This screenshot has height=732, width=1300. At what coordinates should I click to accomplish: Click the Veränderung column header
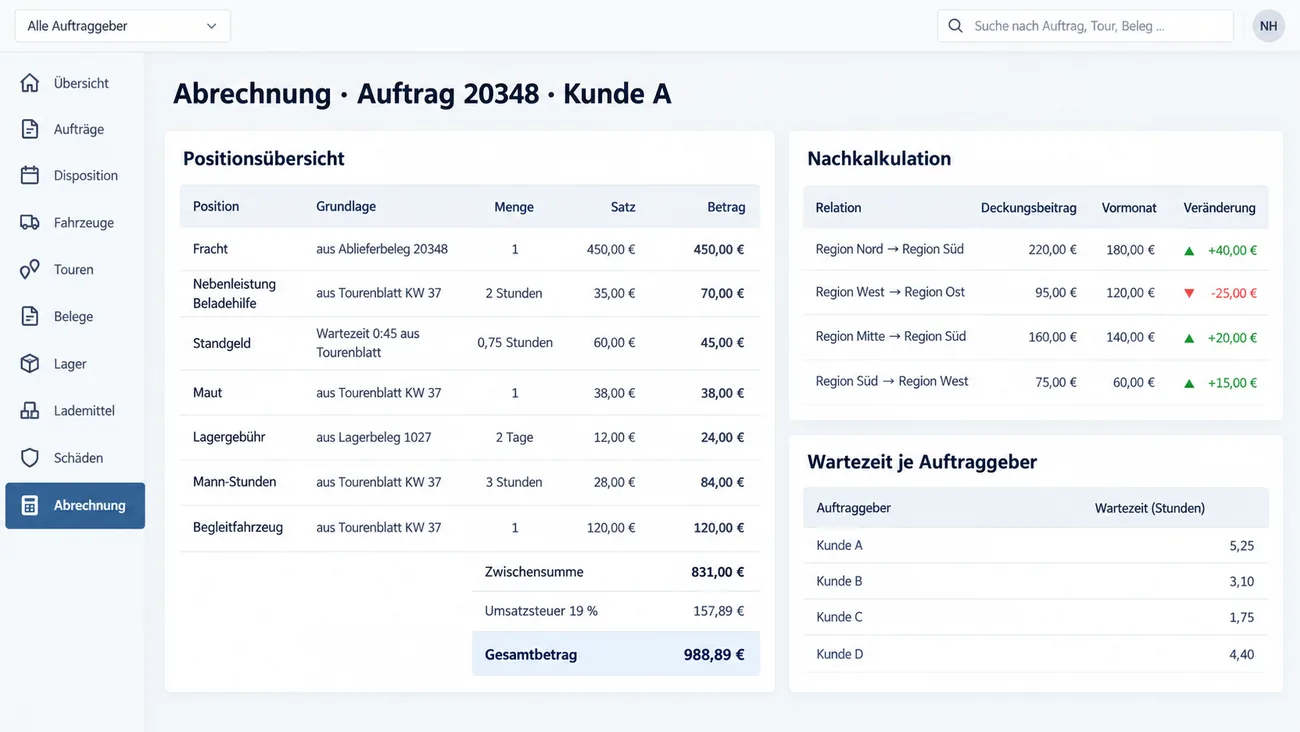pyautogui.click(x=1219, y=208)
